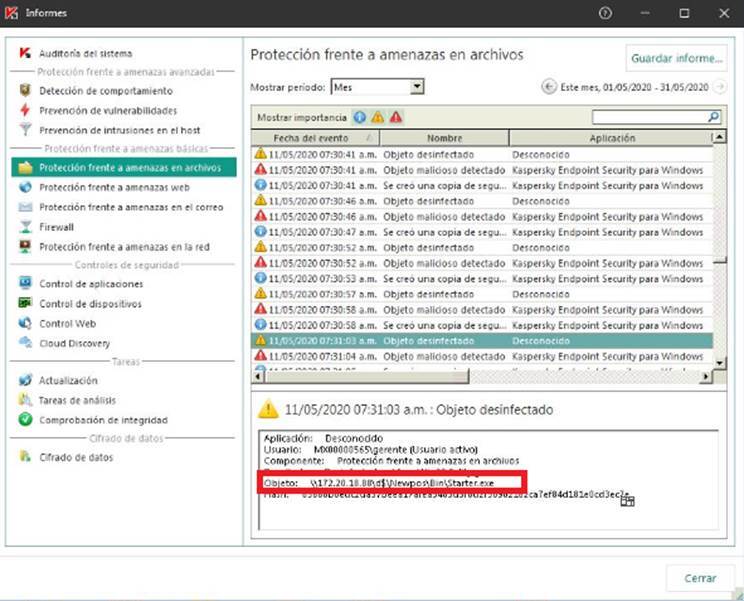Select Tareas de análisis item
The height and width of the screenshot is (601, 744).
[x=77, y=400]
